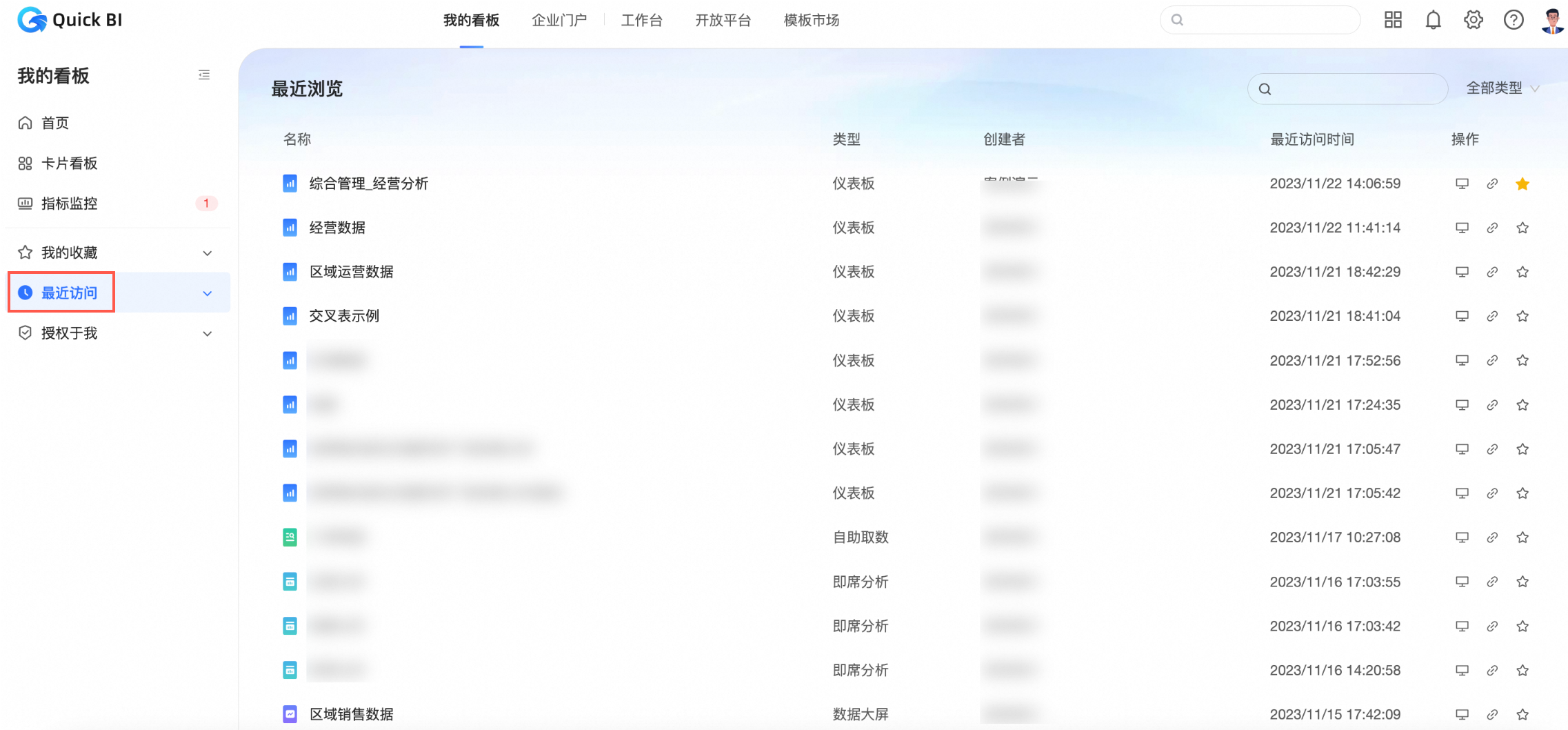Favorite the 交叉表示例 dashboard
Viewport: 1568px width, 730px height.
pyautogui.click(x=1522, y=316)
